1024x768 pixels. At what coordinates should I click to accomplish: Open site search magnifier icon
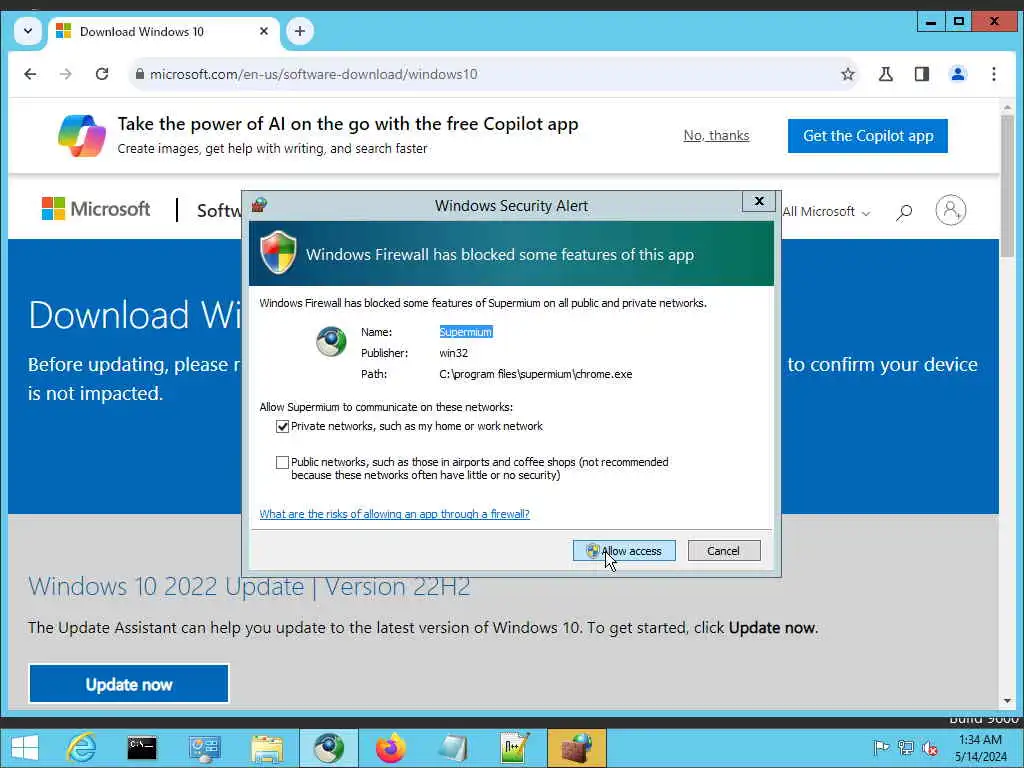[904, 212]
